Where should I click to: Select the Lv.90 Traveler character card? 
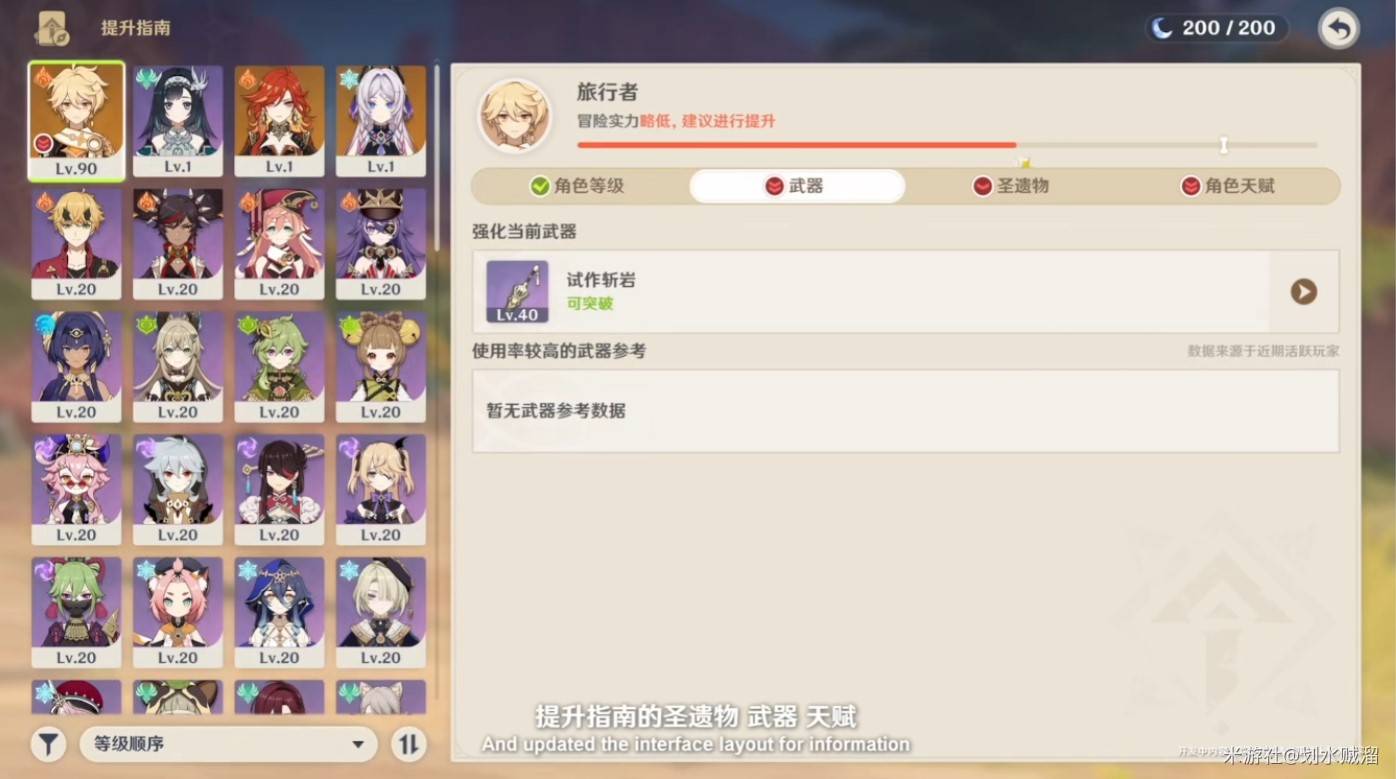(76, 121)
